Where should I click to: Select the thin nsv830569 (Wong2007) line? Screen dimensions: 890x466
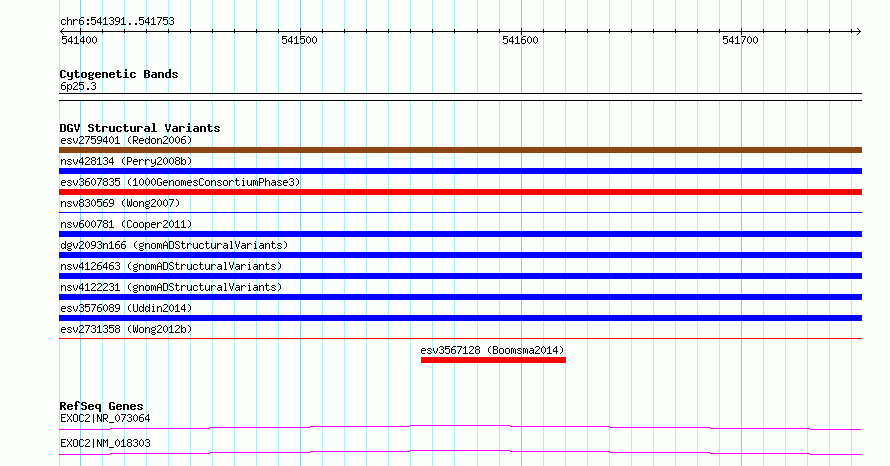point(460,212)
